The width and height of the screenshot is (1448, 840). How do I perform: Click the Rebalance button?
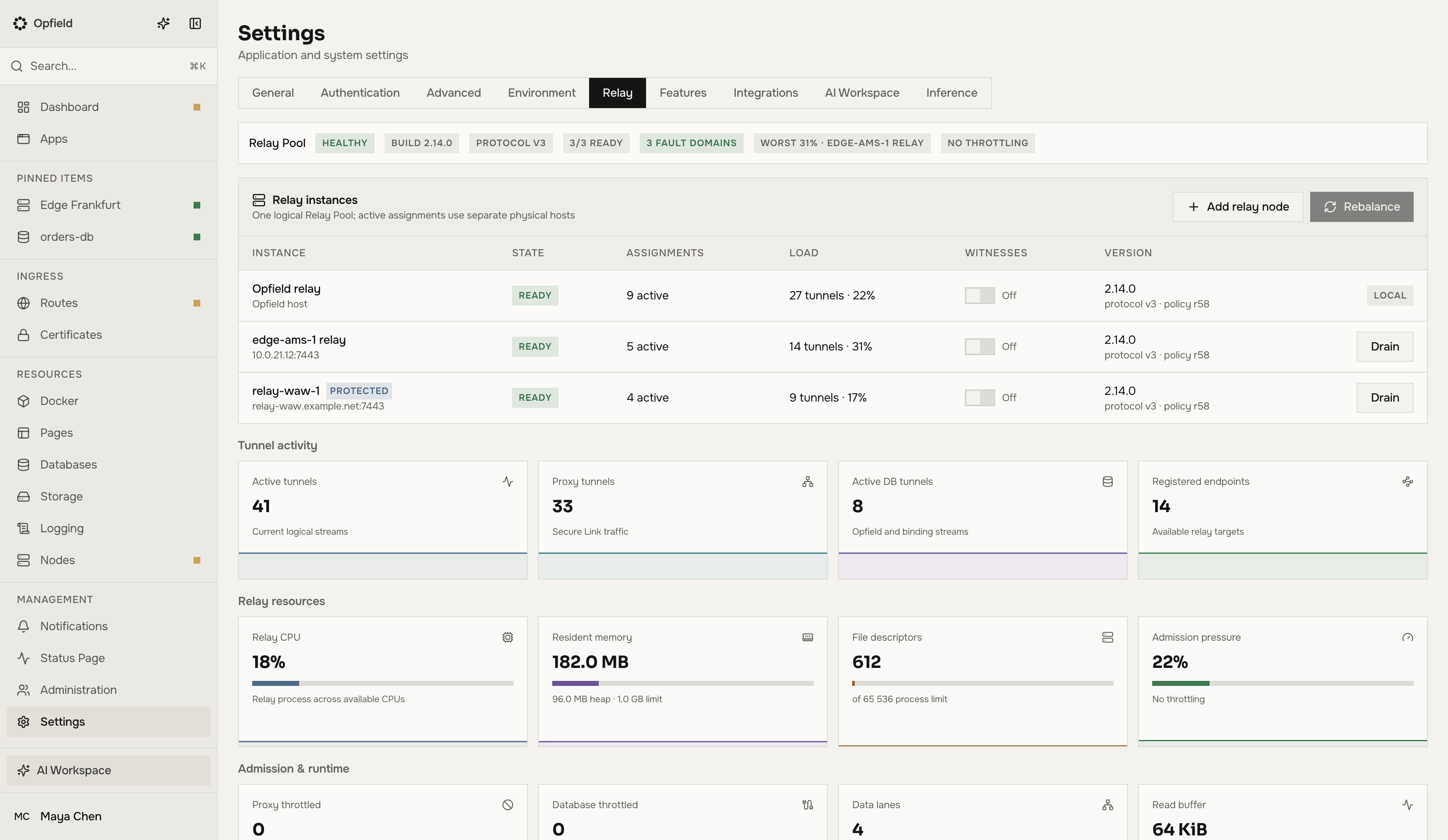coord(1361,207)
